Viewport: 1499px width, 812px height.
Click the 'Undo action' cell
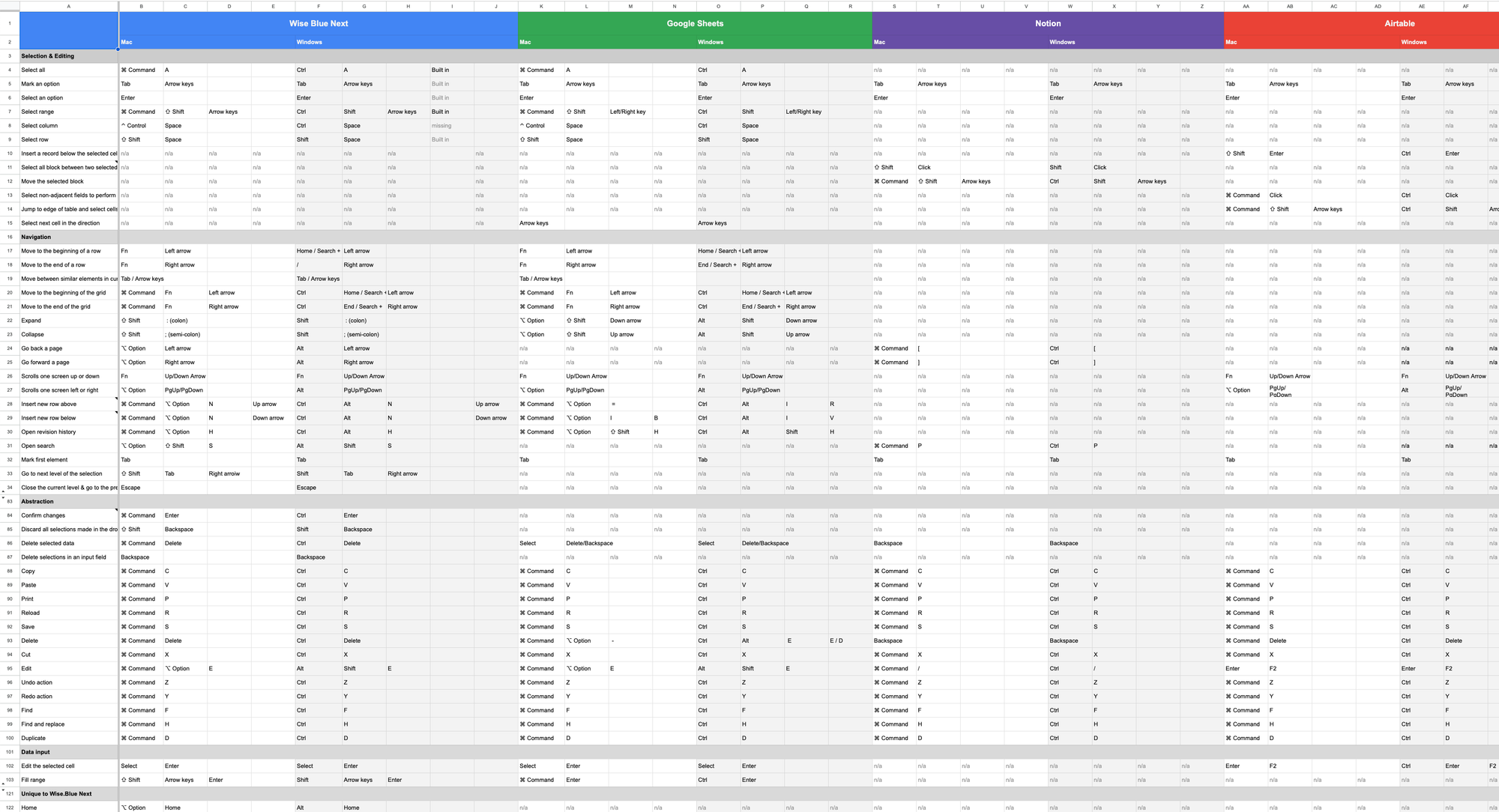37,682
